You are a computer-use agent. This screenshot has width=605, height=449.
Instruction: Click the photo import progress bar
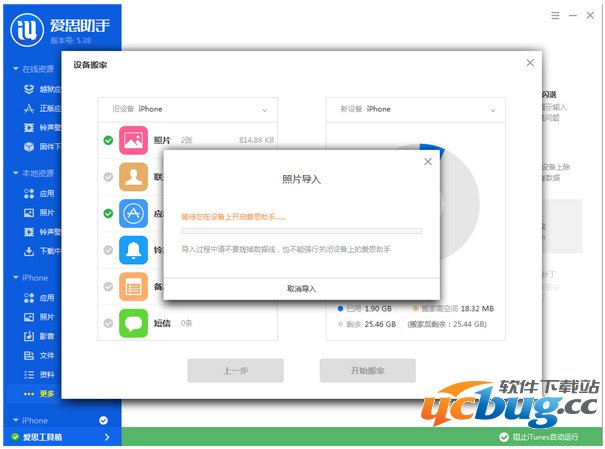(301, 231)
